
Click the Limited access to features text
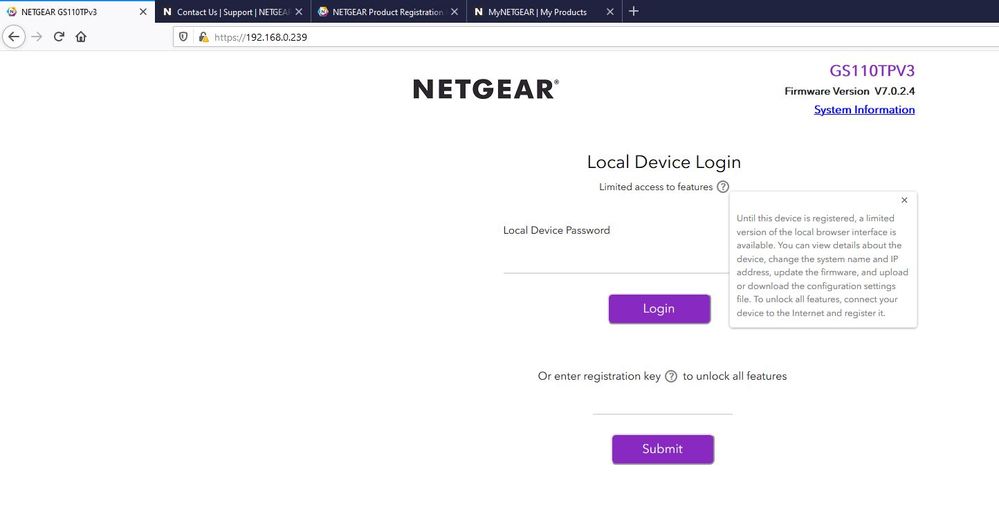pos(656,187)
